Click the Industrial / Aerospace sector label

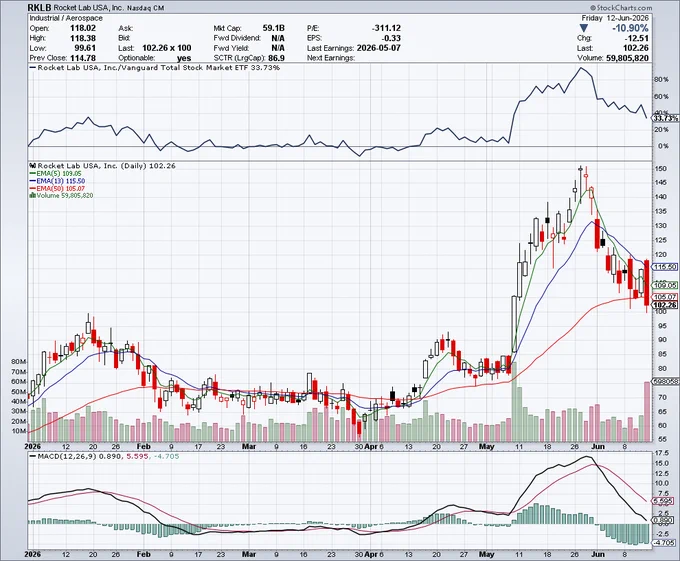tap(66, 18)
